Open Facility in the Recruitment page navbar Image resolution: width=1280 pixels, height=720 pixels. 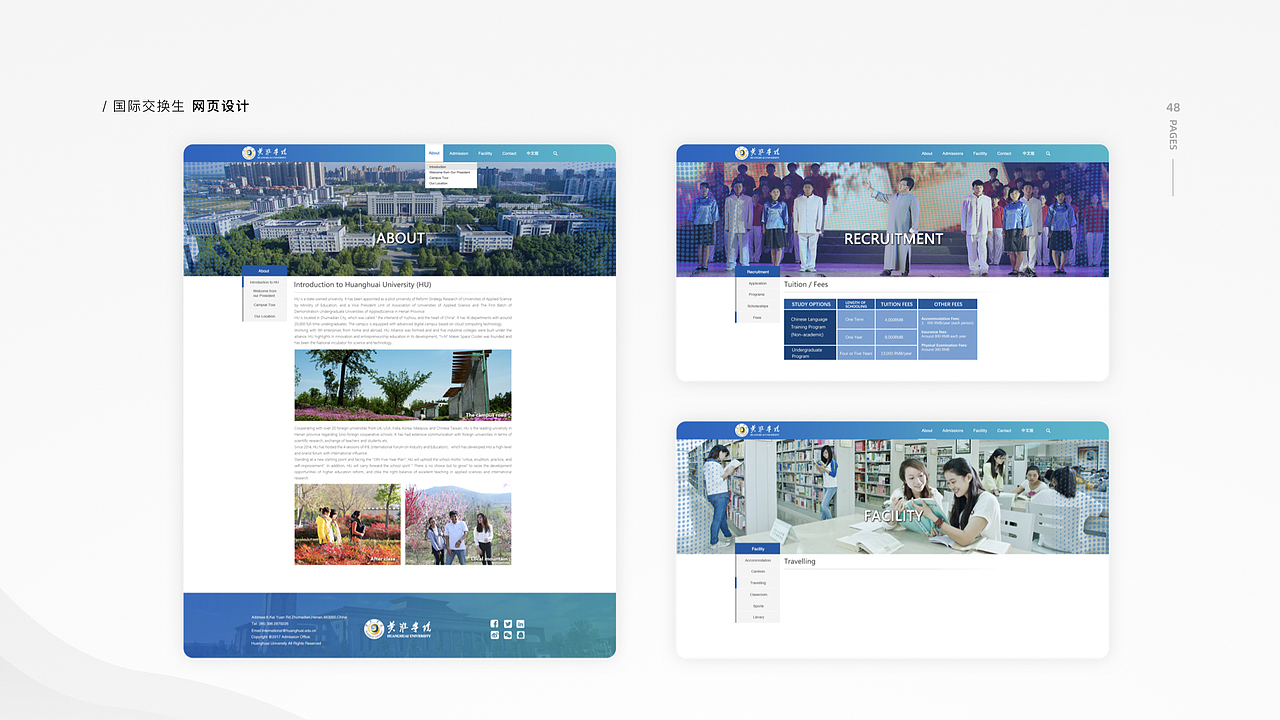click(x=980, y=153)
